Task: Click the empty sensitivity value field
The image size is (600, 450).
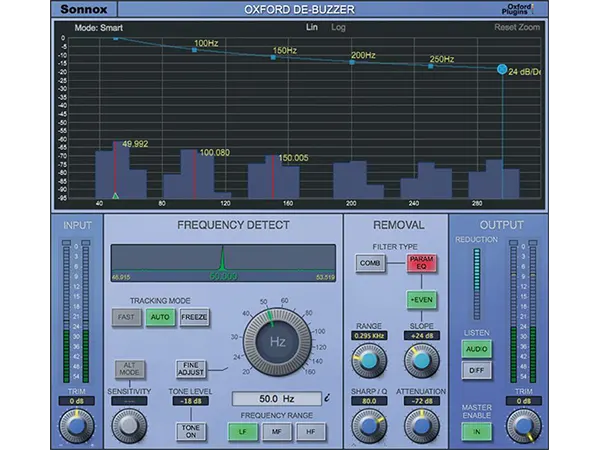Action: click(x=129, y=401)
